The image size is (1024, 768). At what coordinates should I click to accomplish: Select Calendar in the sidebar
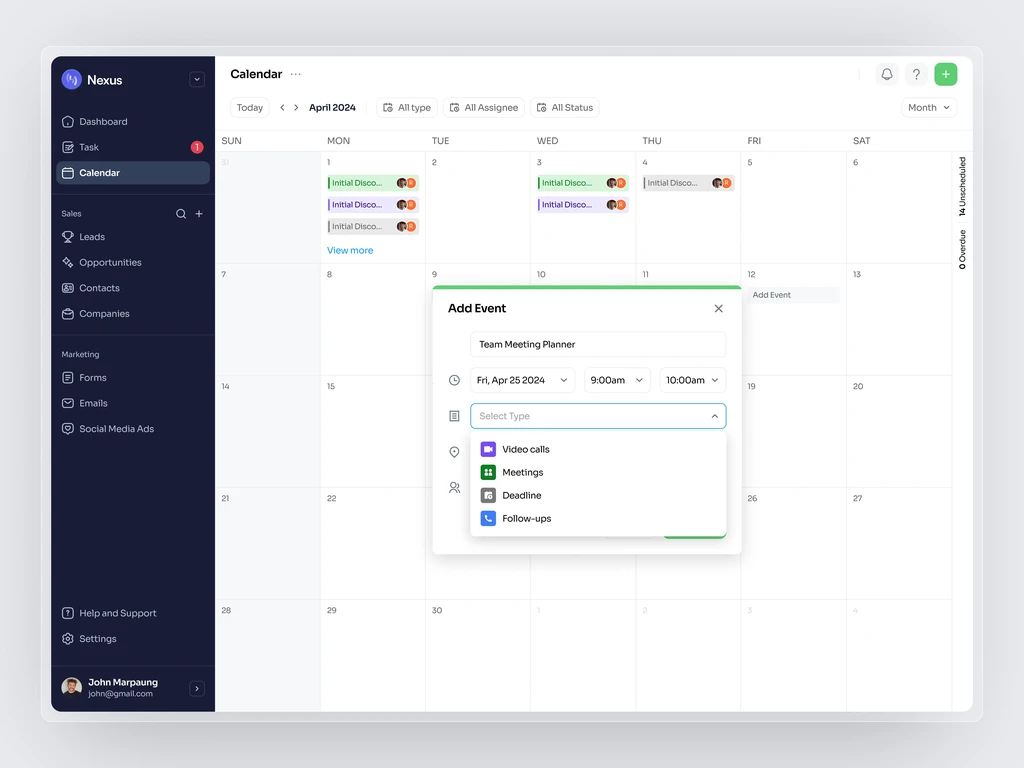(133, 173)
